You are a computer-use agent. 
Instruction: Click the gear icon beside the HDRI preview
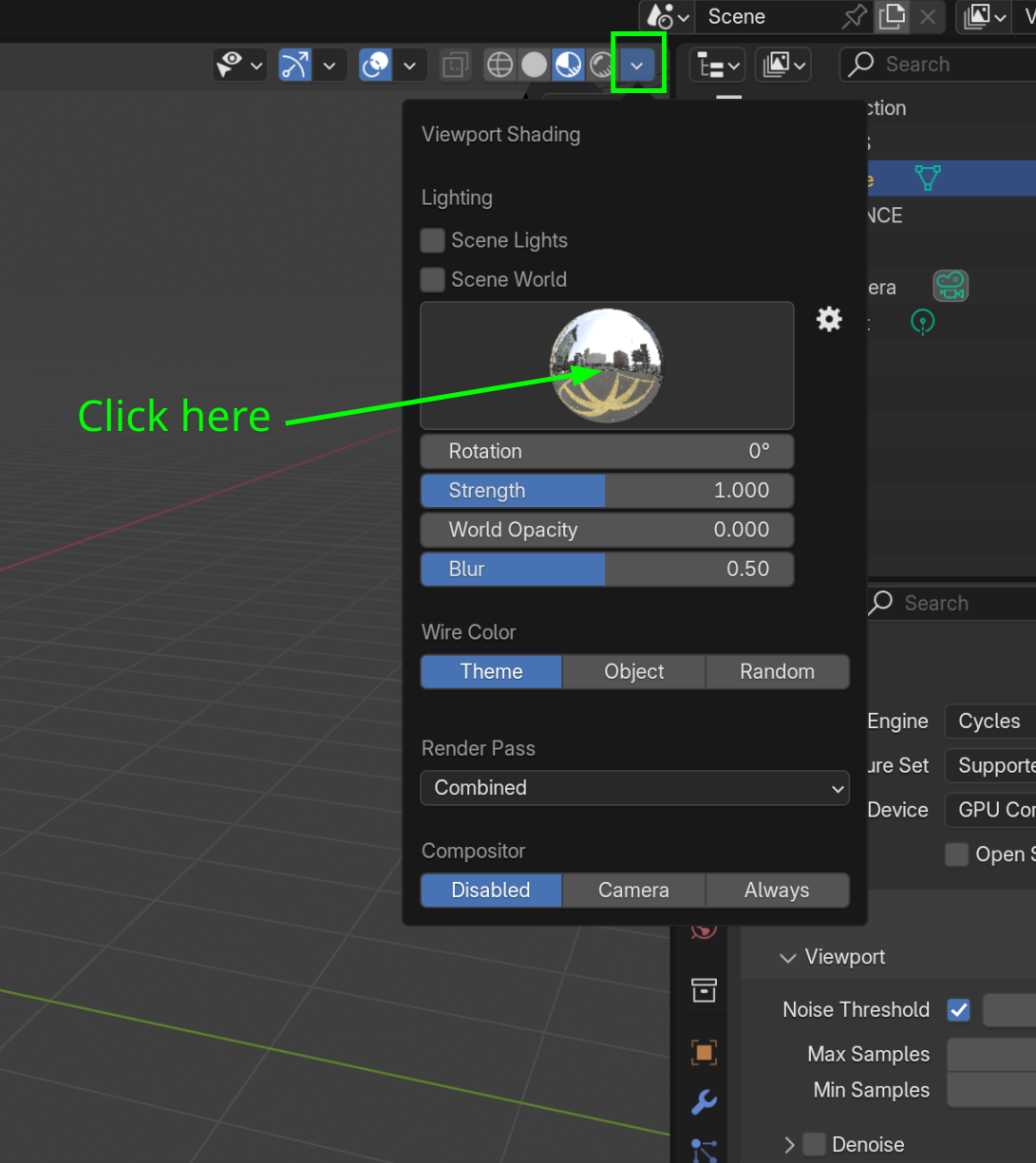828,319
